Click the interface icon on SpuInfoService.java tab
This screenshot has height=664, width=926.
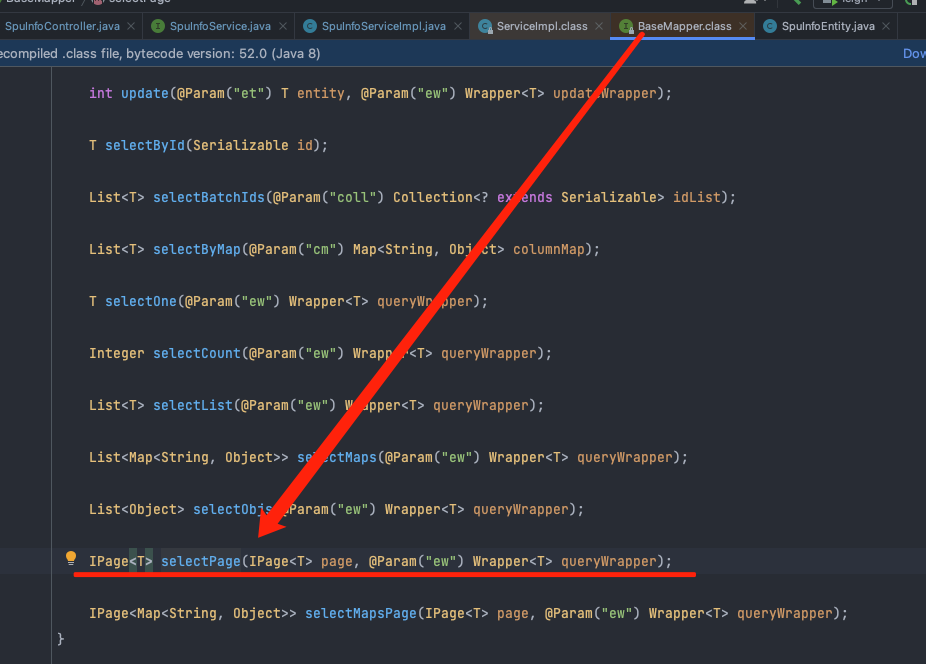click(158, 26)
